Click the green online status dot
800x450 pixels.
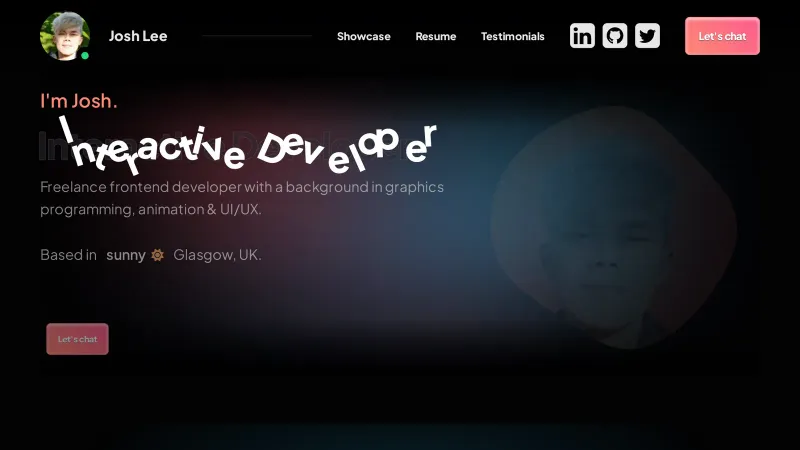point(85,56)
